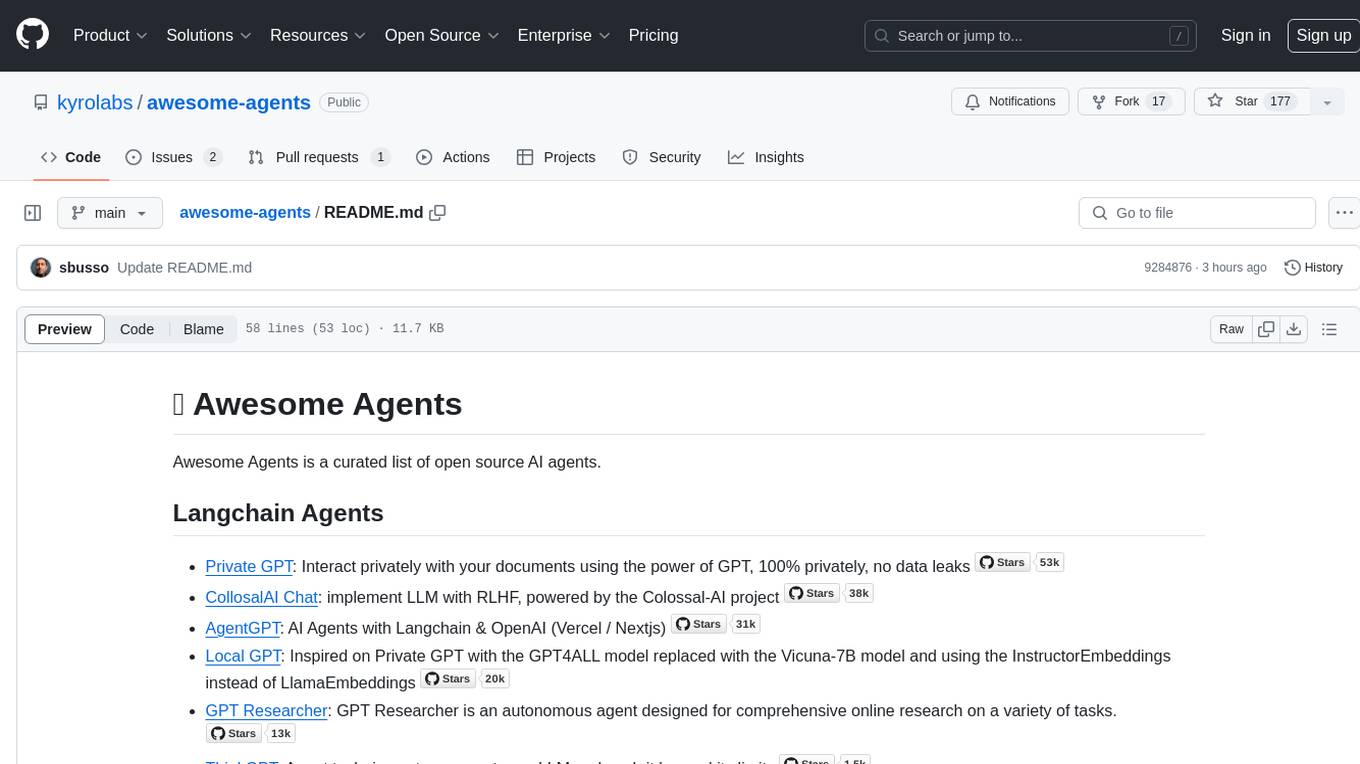Open the more file actions menu
1360x764 pixels.
point(1344,213)
